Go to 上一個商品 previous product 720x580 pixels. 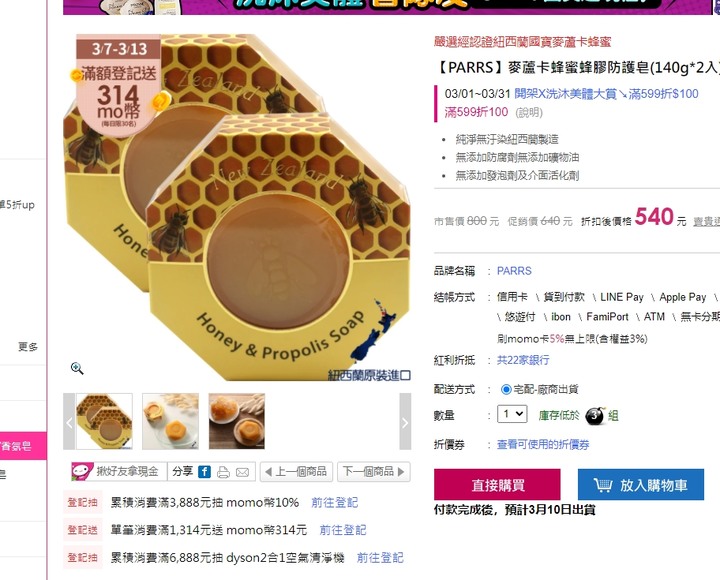296,472
